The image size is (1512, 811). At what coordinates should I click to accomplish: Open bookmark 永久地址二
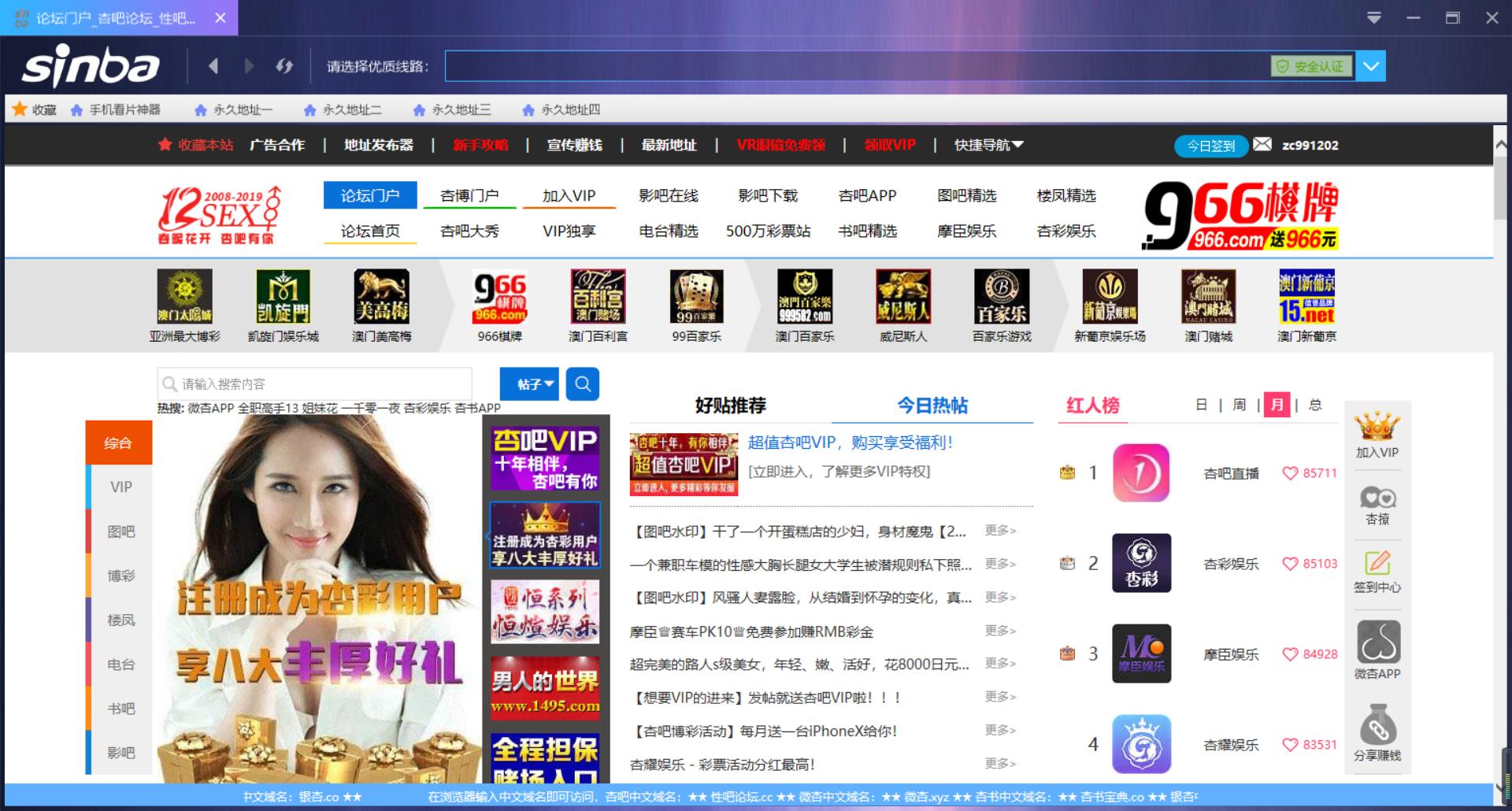pos(343,109)
